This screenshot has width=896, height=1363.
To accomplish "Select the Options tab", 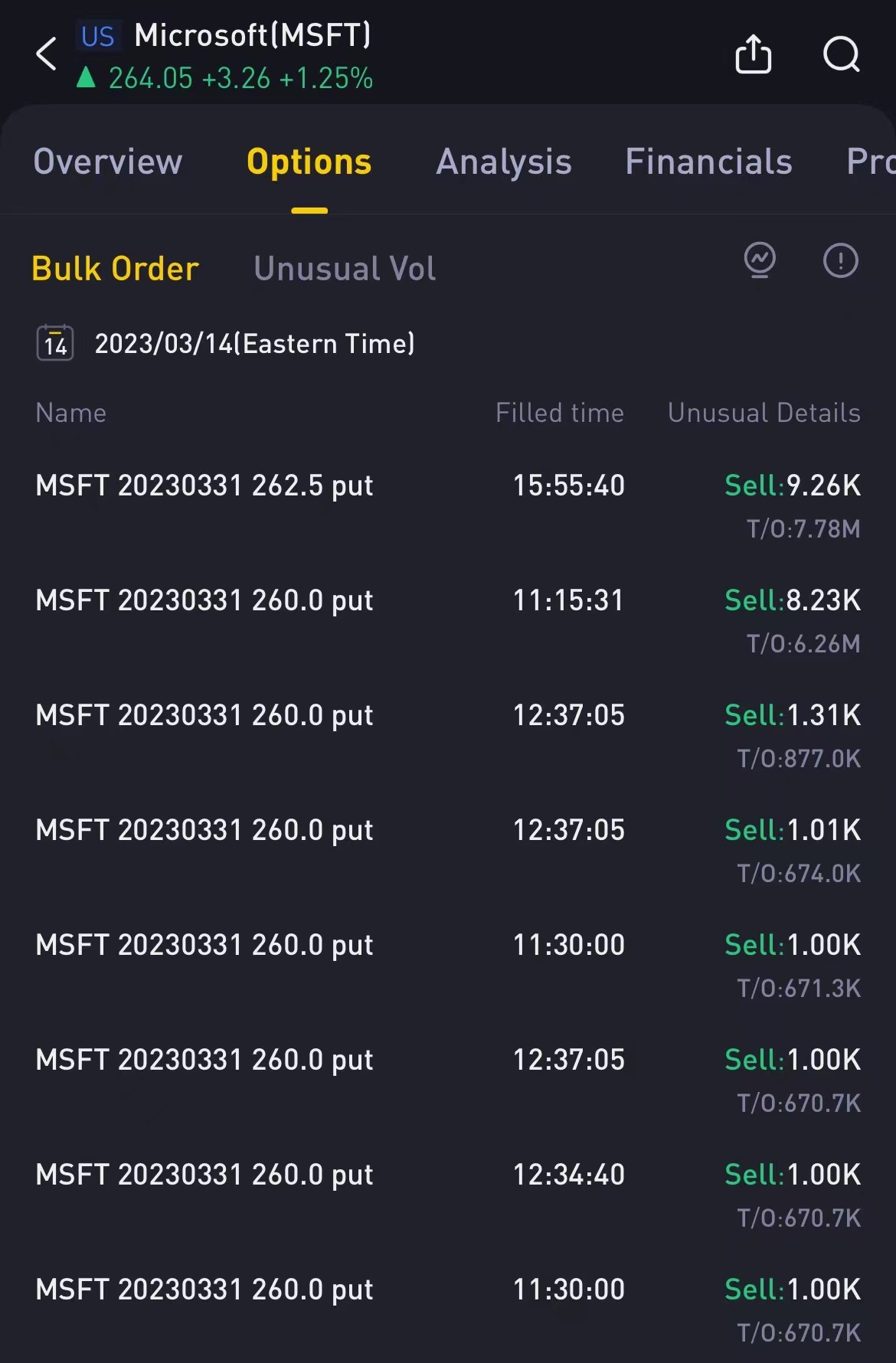I will pyautogui.click(x=309, y=162).
